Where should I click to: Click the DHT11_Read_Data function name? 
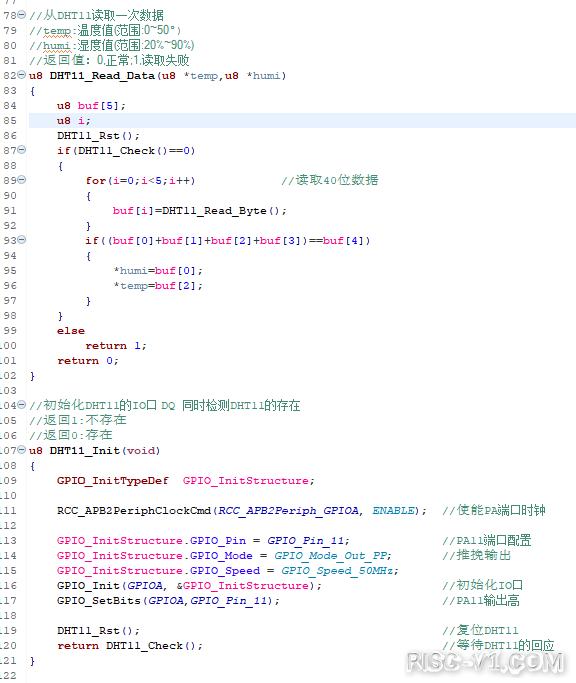(102, 76)
